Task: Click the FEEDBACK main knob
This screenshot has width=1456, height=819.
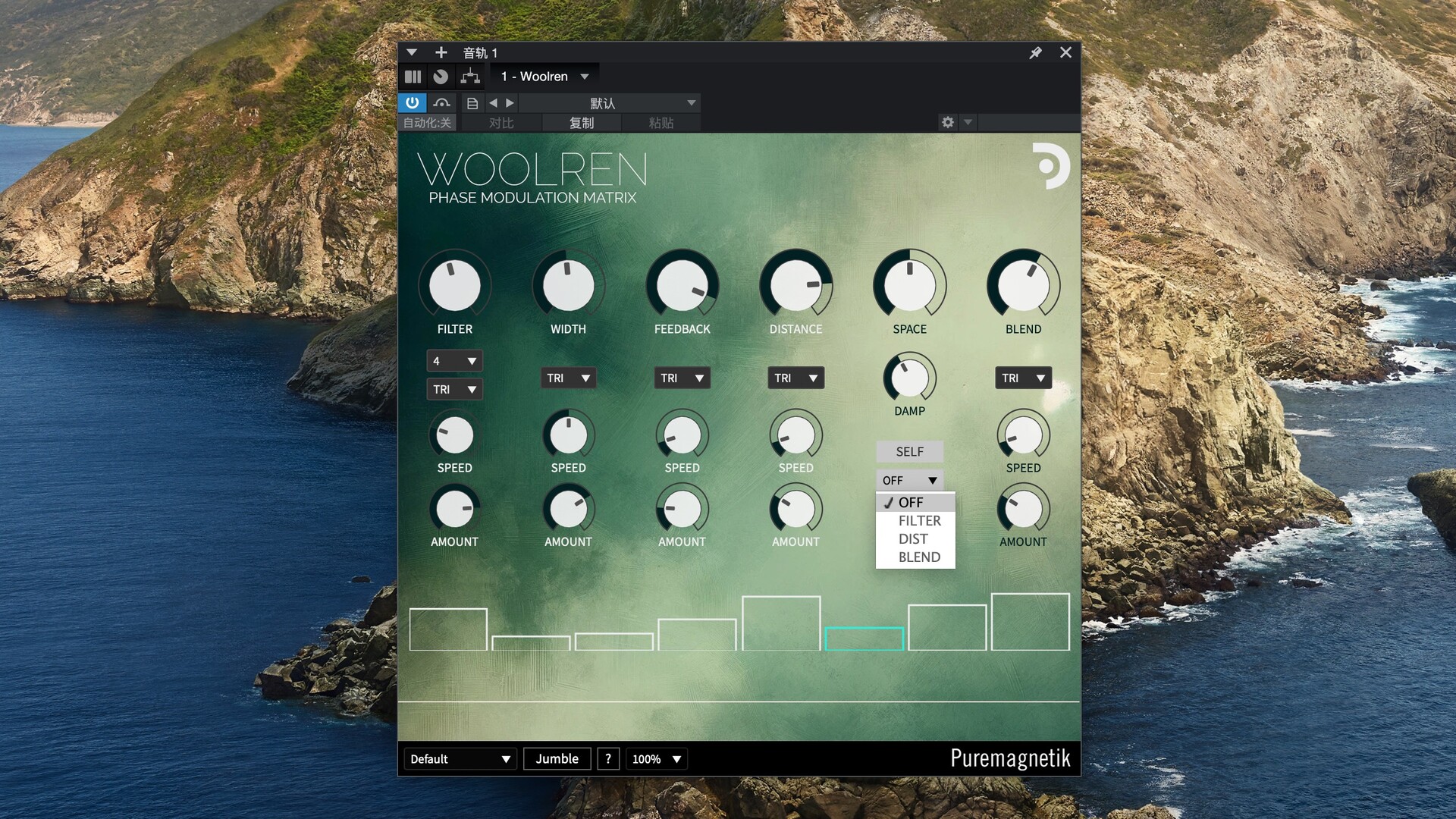Action: click(x=682, y=286)
